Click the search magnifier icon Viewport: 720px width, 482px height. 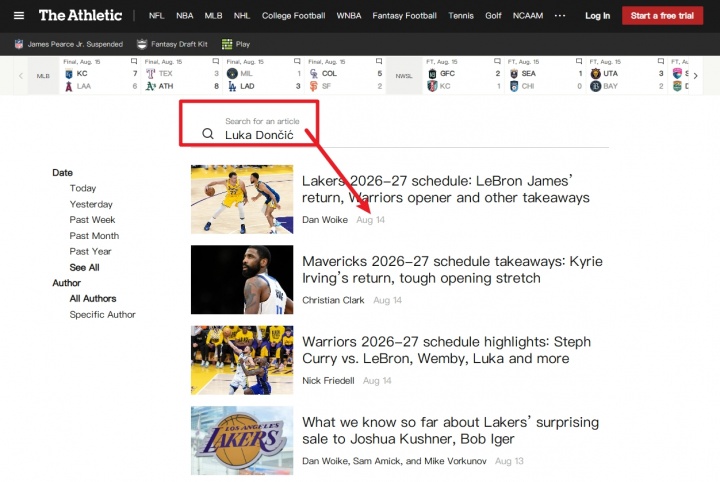click(208, 134)
